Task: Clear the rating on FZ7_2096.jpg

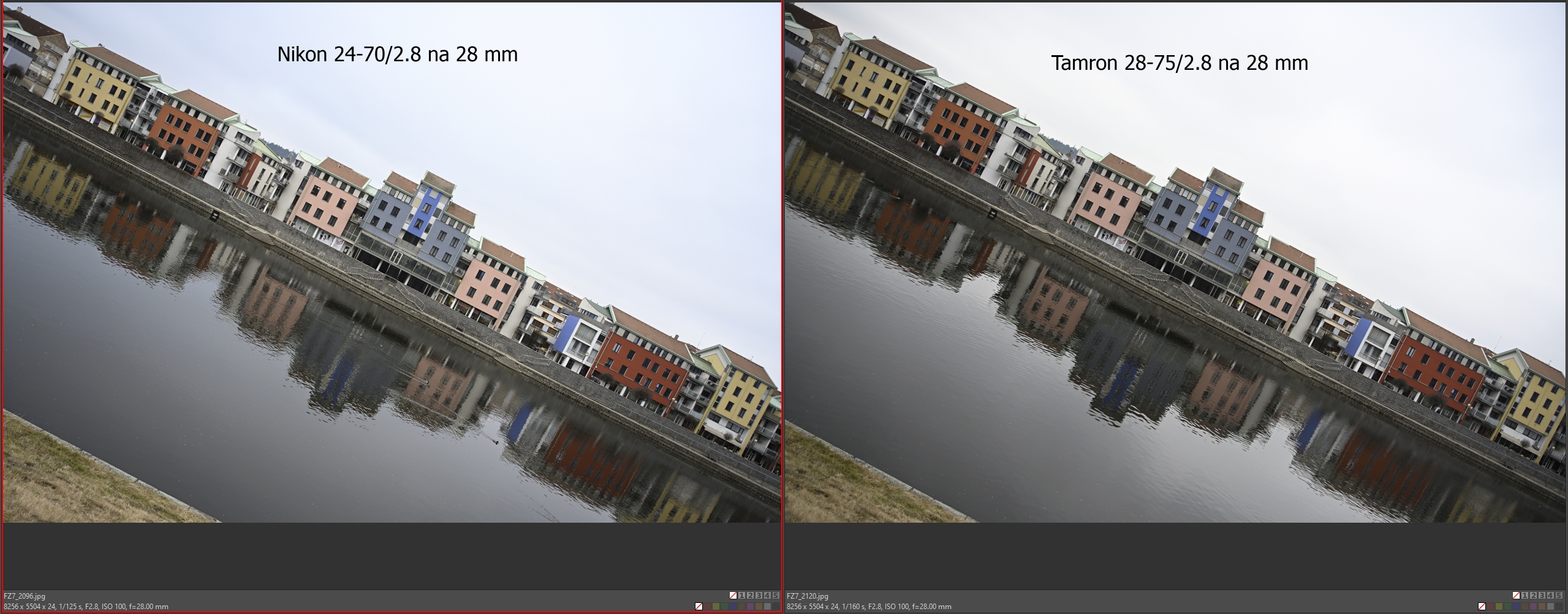Action: coord(733,596)
